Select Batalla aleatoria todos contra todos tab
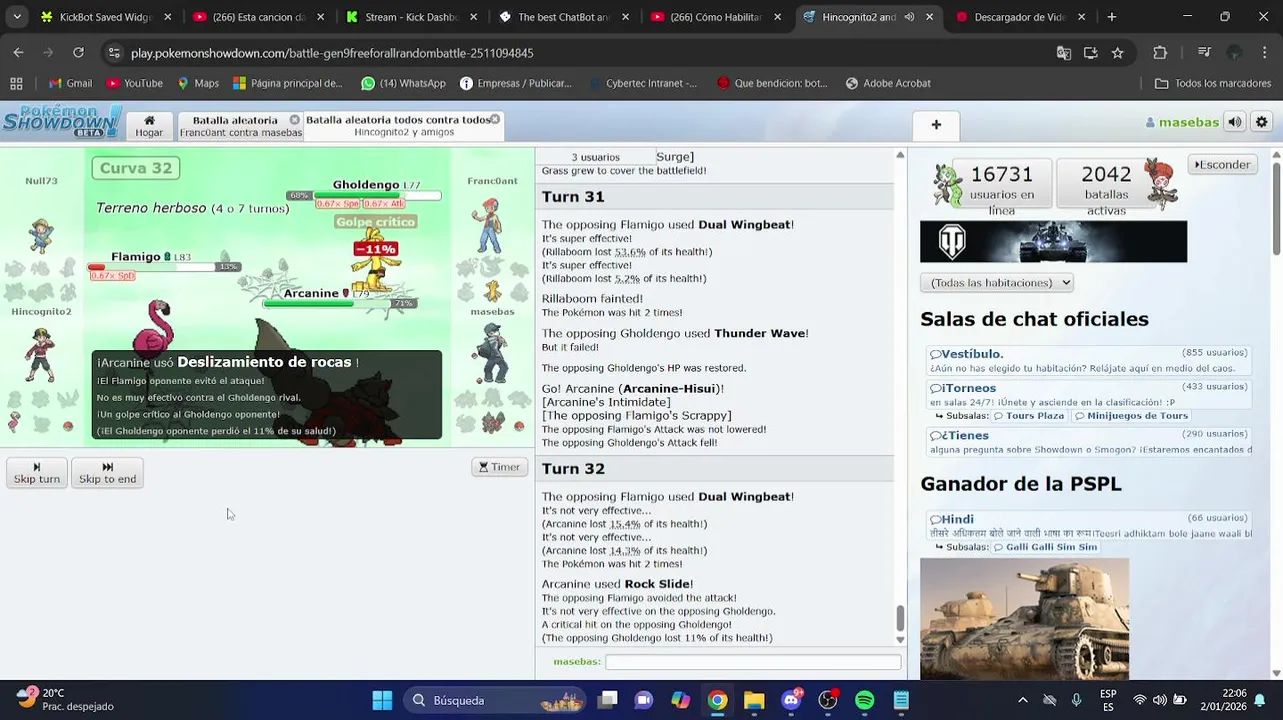The height and width of the screenshot is (720, 1283). pos(397,125)
